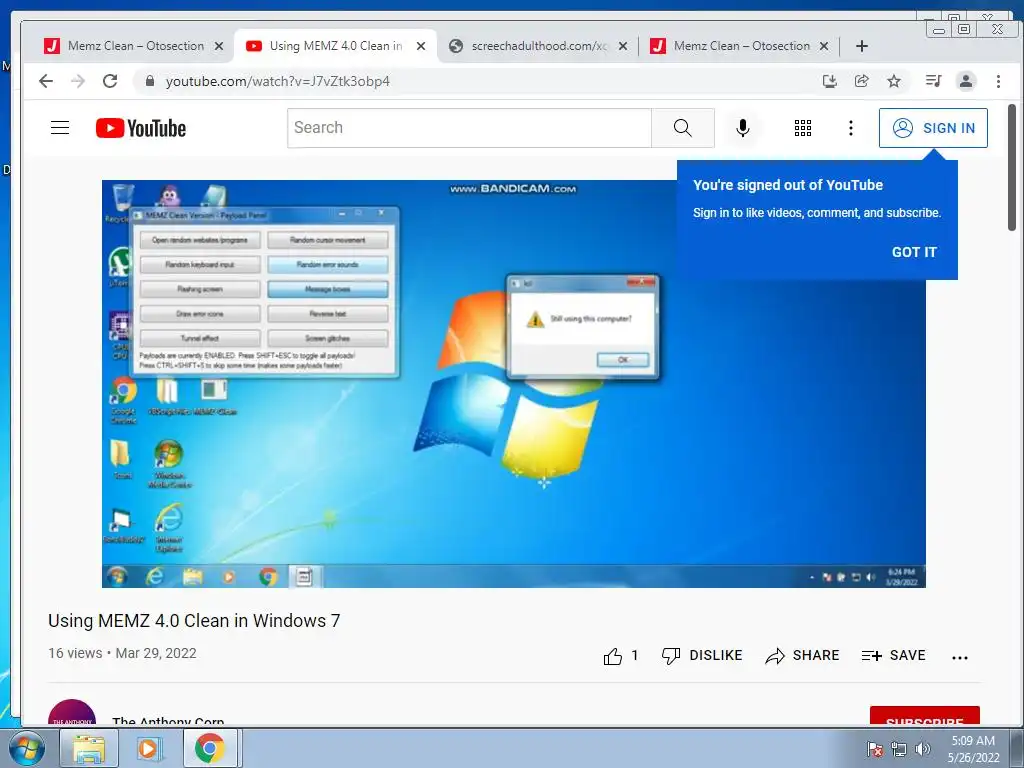Go to YouTube home via logo

pyautogui.click(x=141, y=128)
